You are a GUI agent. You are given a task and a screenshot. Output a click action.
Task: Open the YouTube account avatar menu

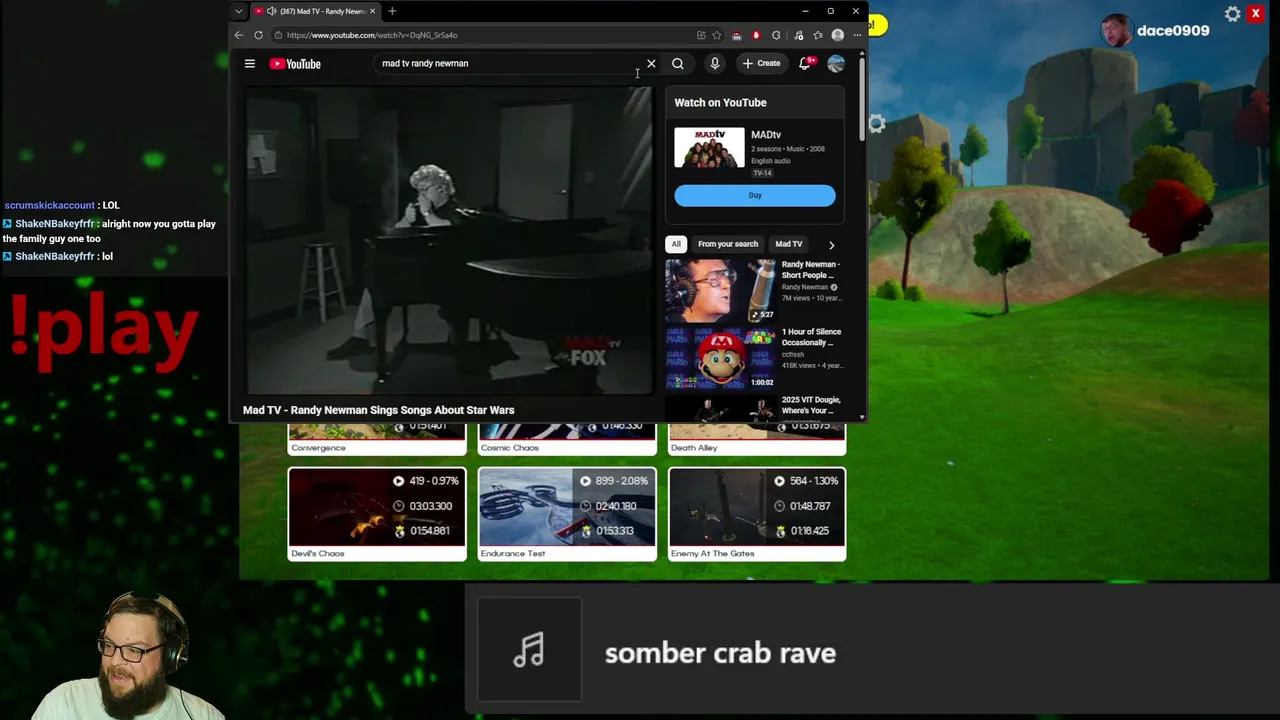click(836, 63)
